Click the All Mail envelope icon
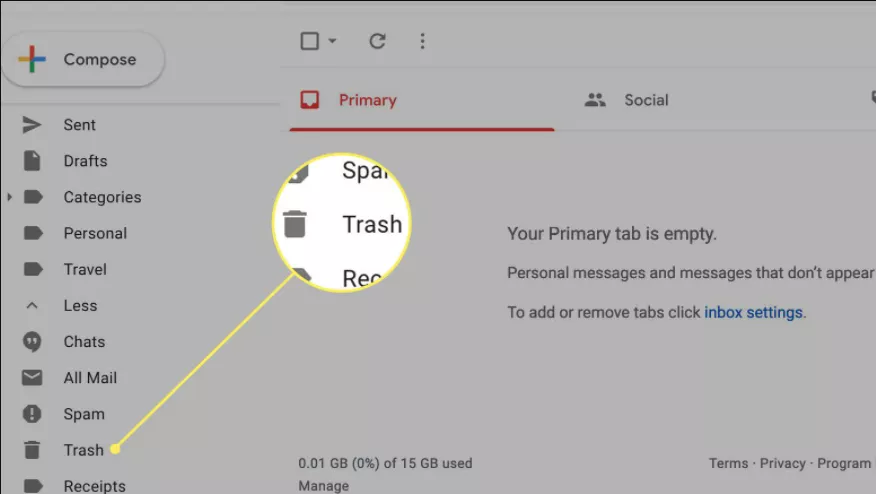 [x=32, y=378]
